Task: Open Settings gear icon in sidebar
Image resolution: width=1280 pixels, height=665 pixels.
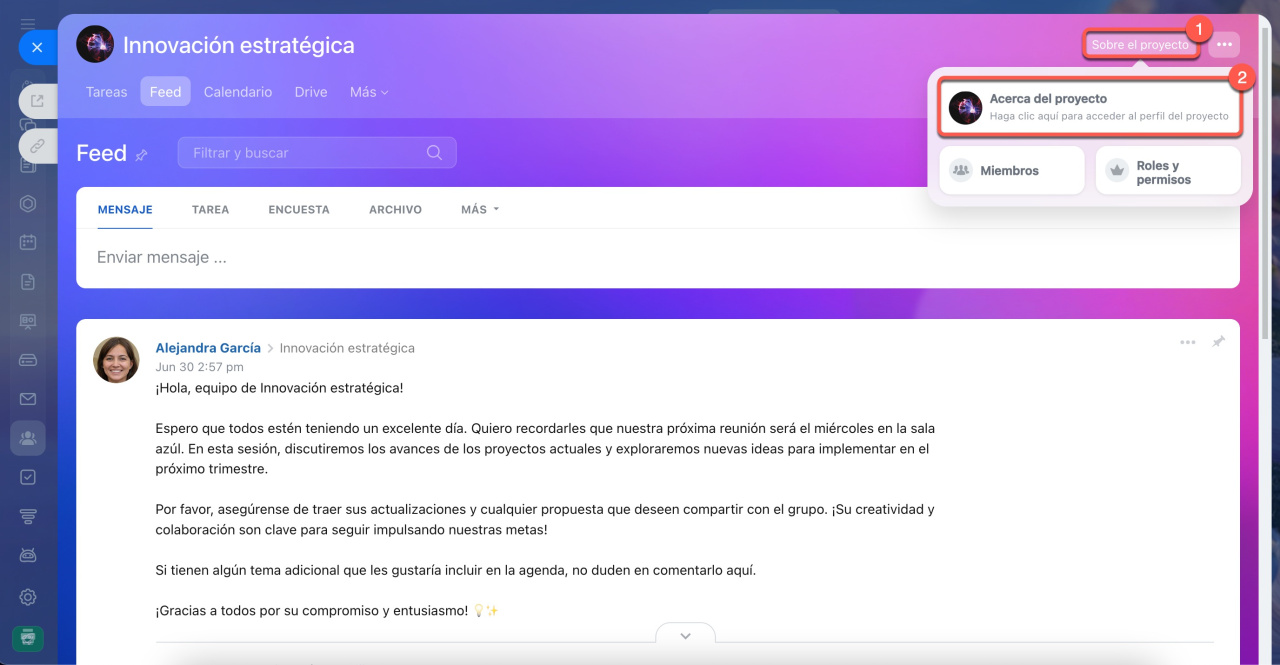Action: point(28,597)
